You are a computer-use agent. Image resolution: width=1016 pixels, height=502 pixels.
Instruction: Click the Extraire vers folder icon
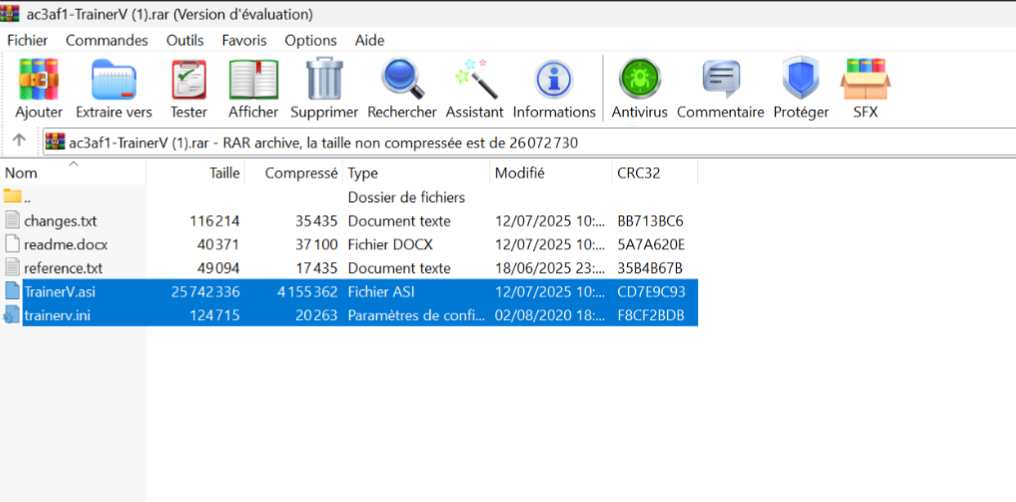click(114, 80)
